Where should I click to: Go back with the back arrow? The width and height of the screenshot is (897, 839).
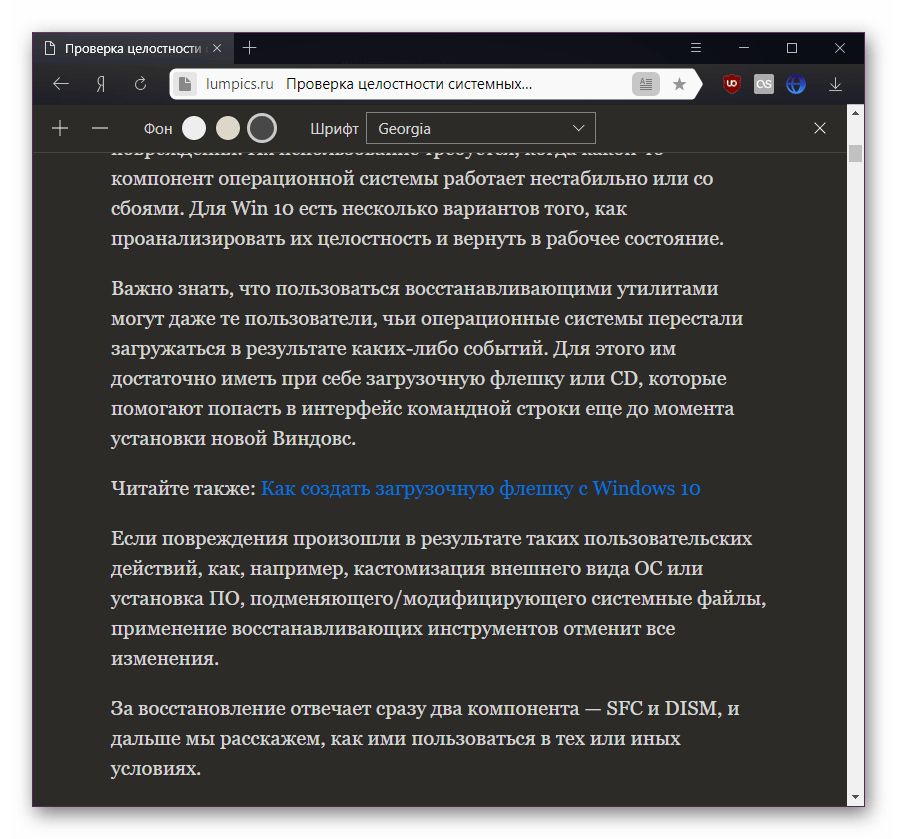pos(61,85)
